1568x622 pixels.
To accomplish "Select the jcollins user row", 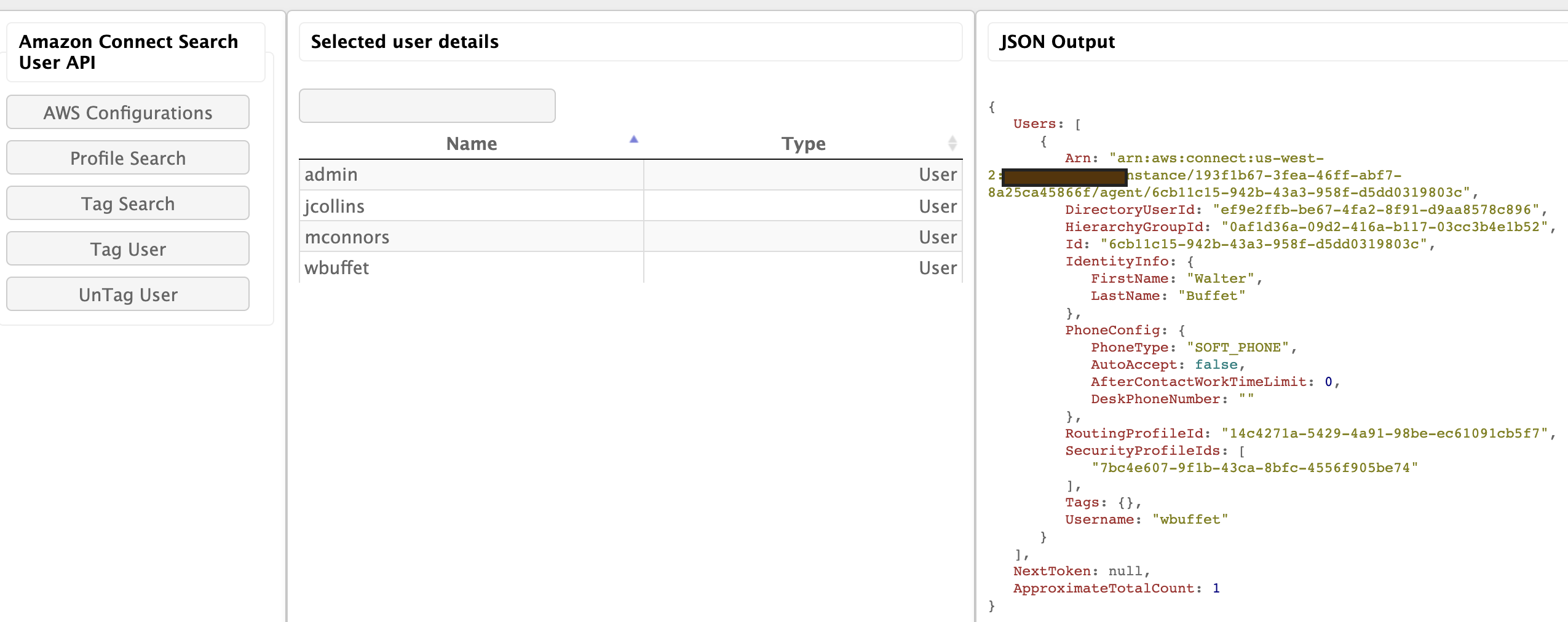I will (x=631, y=206).
